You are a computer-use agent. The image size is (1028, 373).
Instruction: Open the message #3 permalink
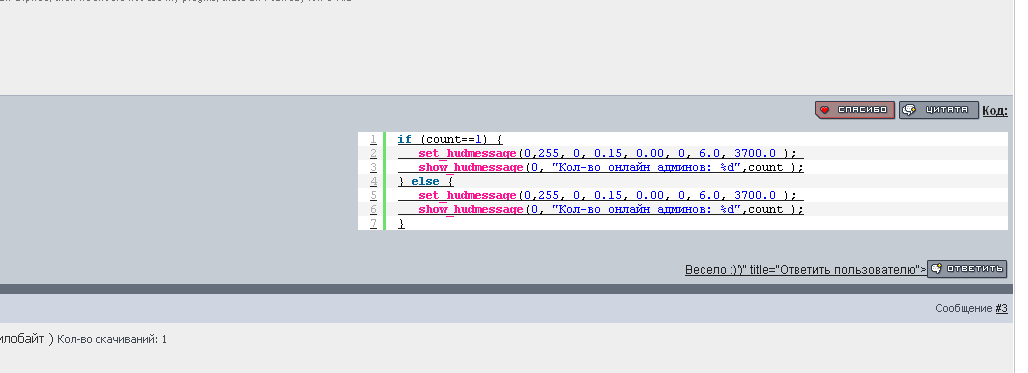[1001, 308]
